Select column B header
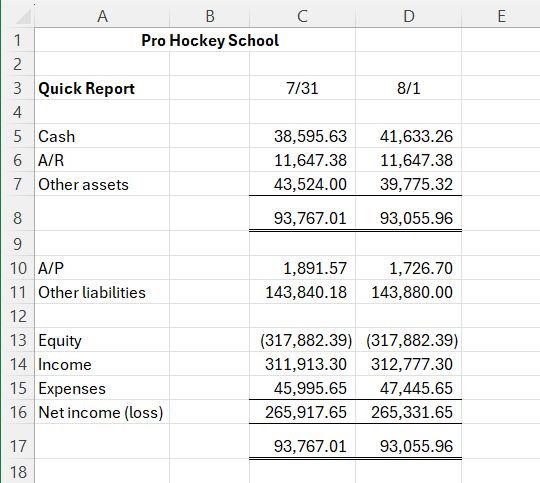 210,16
